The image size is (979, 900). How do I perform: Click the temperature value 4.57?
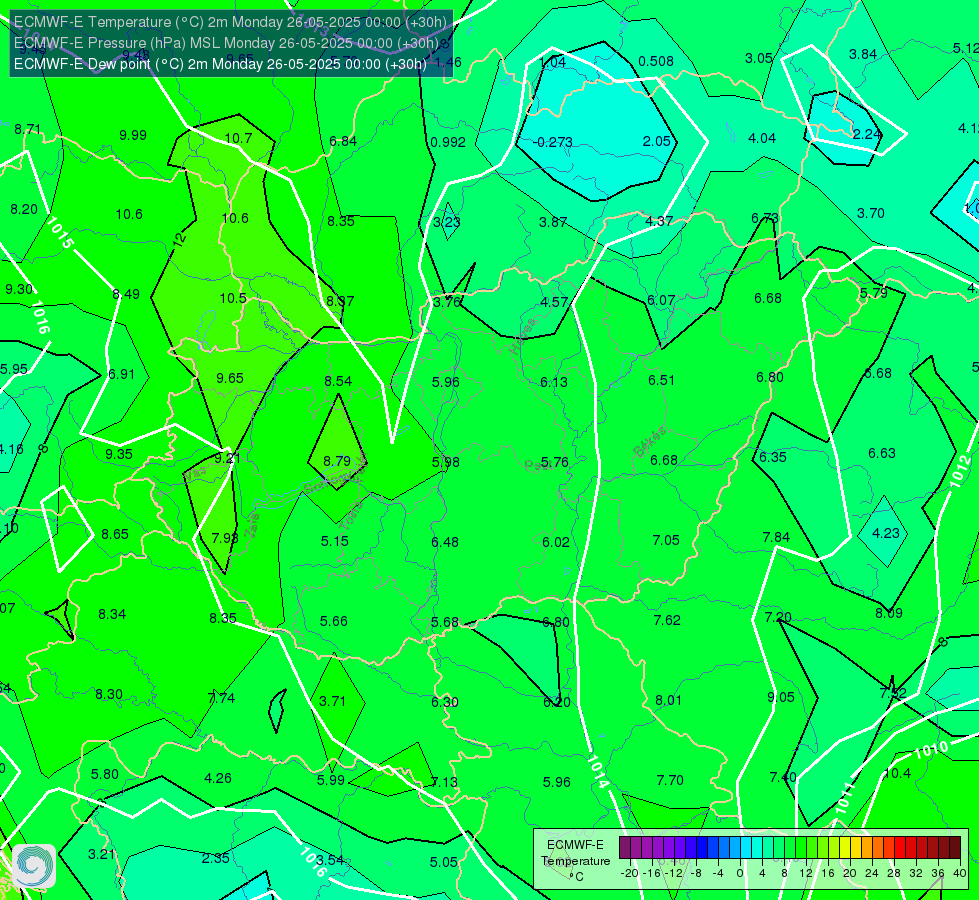pos(554,302)
